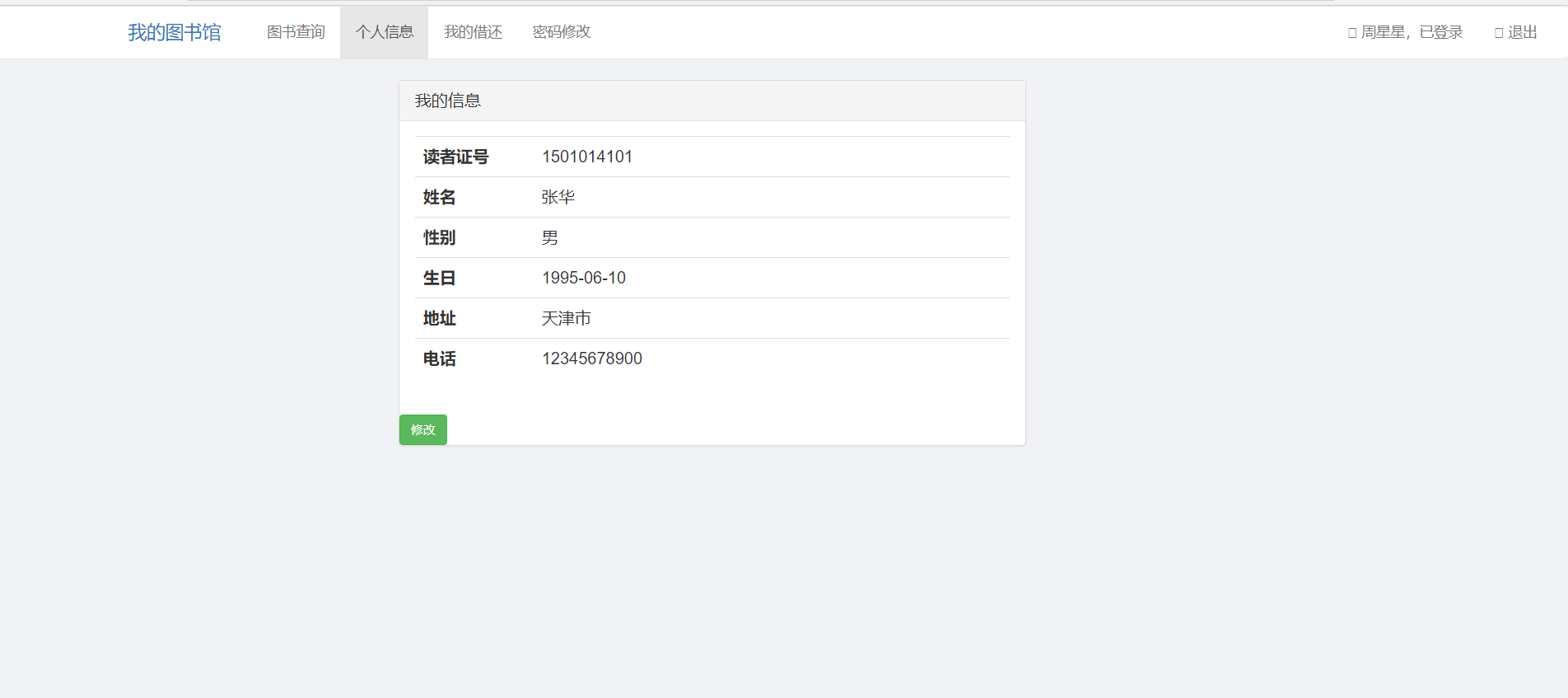This screenshot has height=698, width=1568.
Task: Click the 退出 logout link
Action: tap(1516, 32)
